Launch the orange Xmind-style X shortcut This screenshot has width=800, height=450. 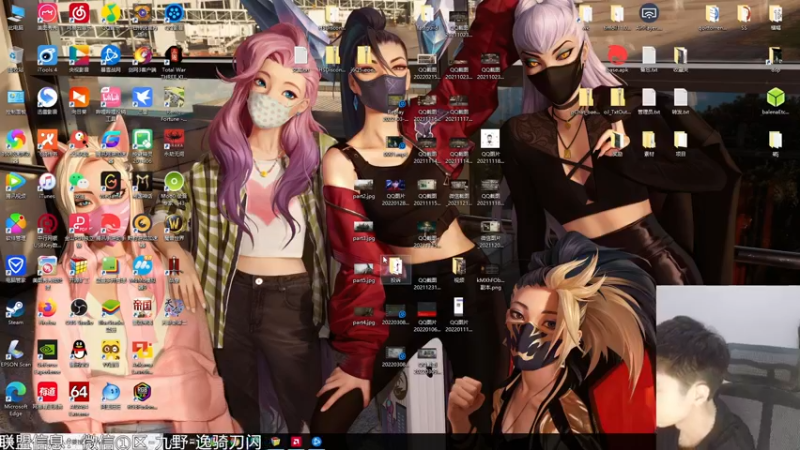pos(47,139)
